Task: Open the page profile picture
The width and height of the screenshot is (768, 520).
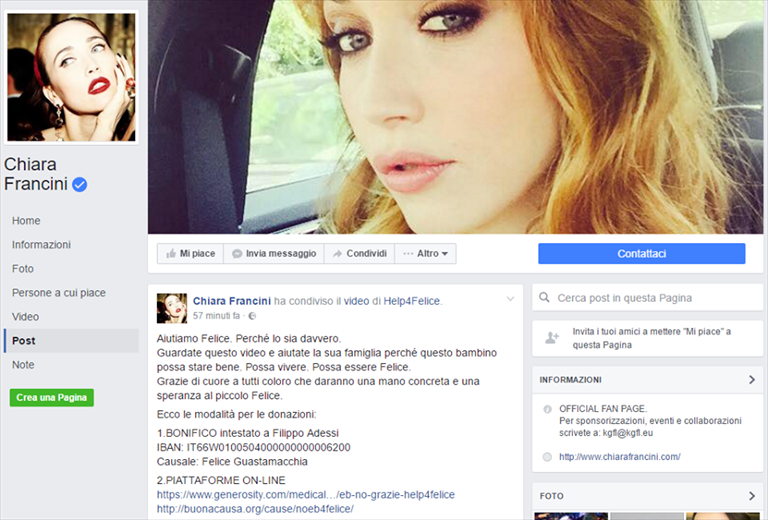Action: tap(72, 77)
